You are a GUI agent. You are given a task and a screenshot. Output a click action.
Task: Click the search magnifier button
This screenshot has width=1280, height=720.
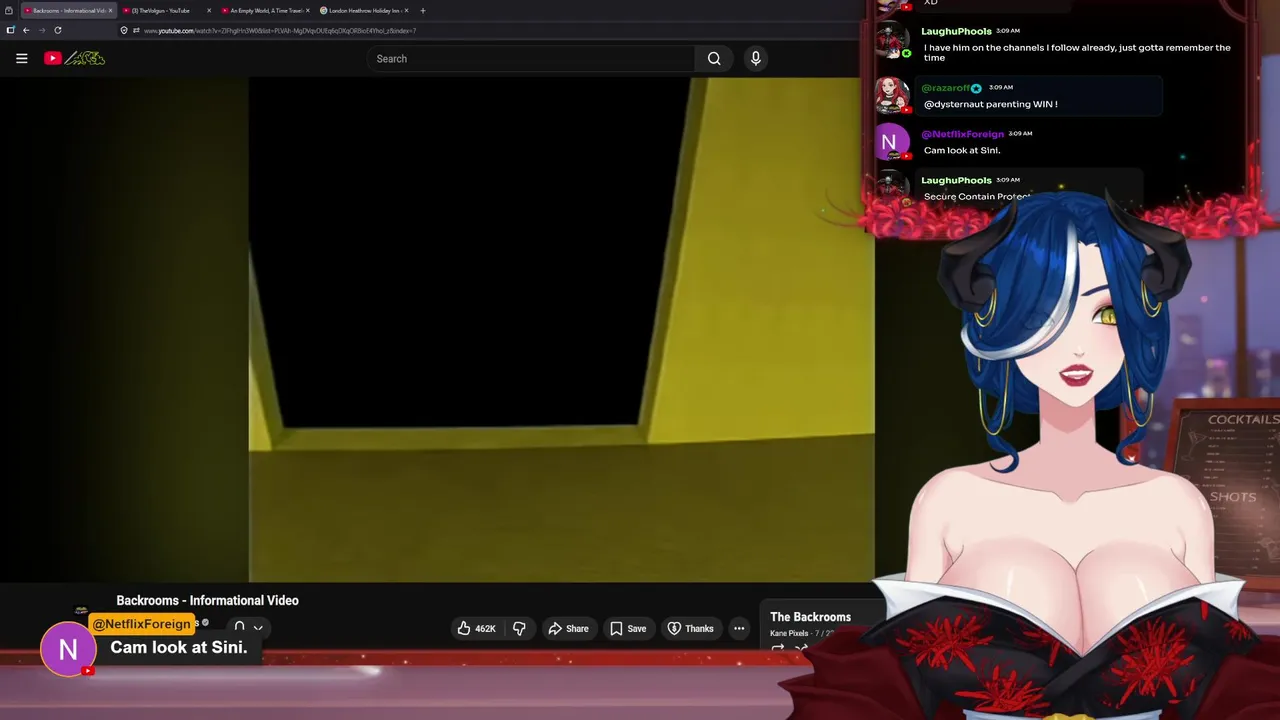(714, 58)
